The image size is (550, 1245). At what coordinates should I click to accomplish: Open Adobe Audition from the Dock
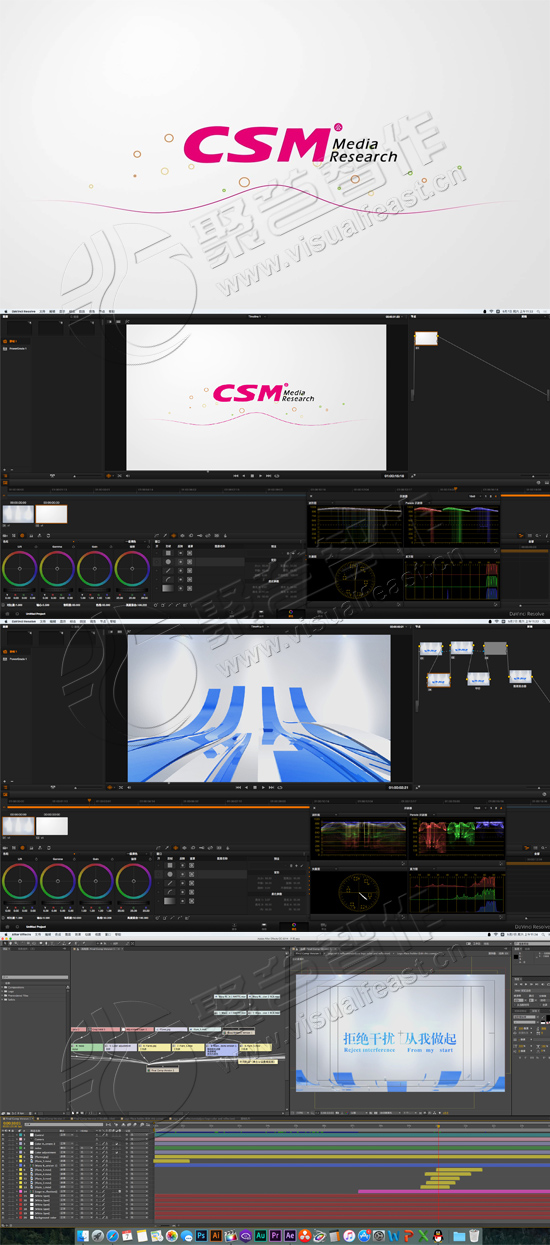(260, 1236)
